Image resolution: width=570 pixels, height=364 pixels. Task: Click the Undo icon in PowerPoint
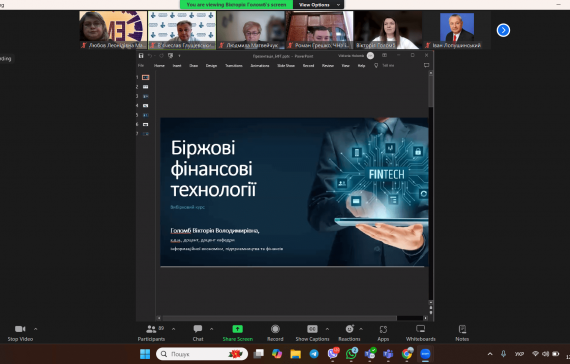tap(150, 56)
